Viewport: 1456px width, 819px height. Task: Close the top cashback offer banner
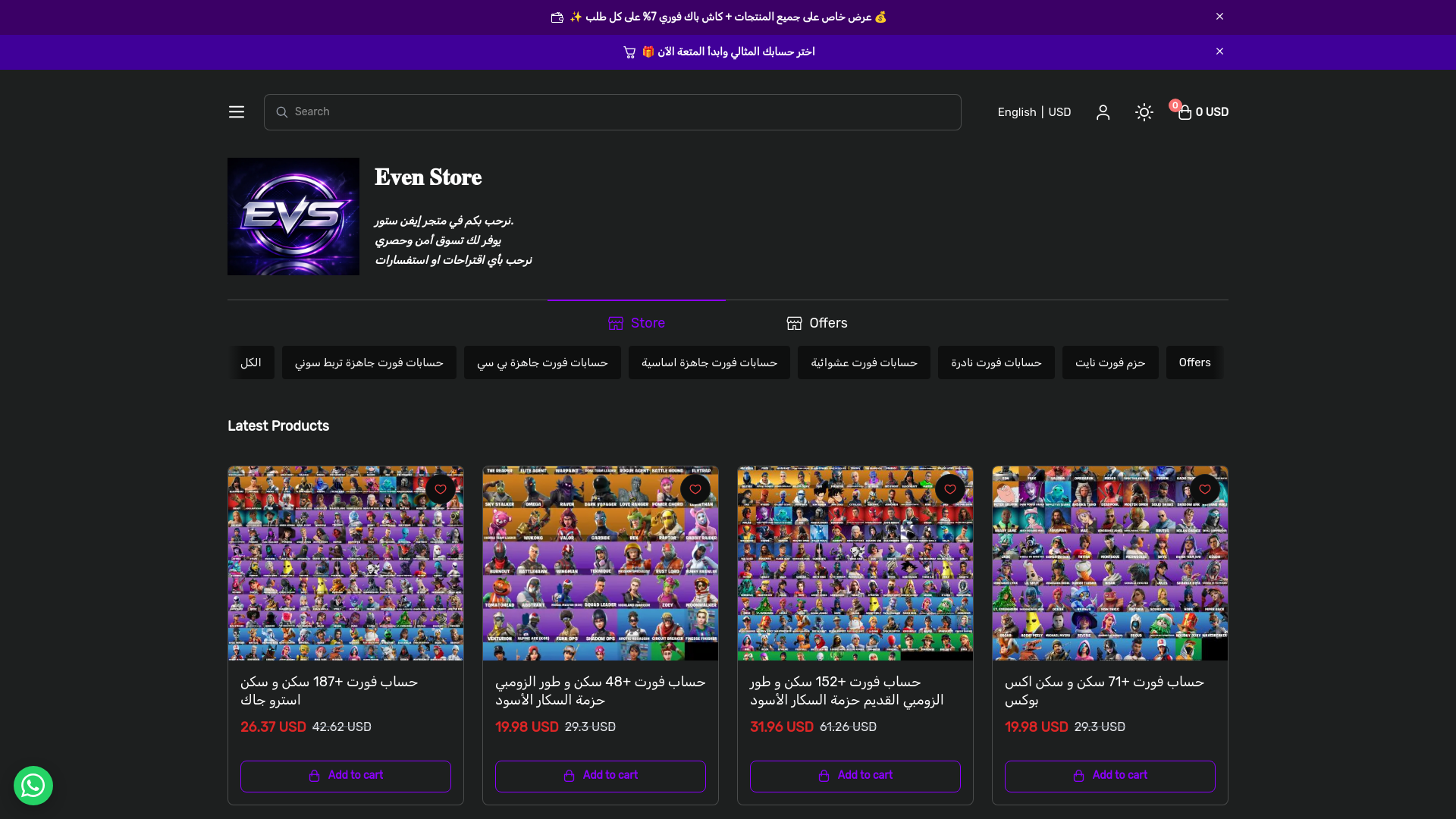[x=1219, y=17]
